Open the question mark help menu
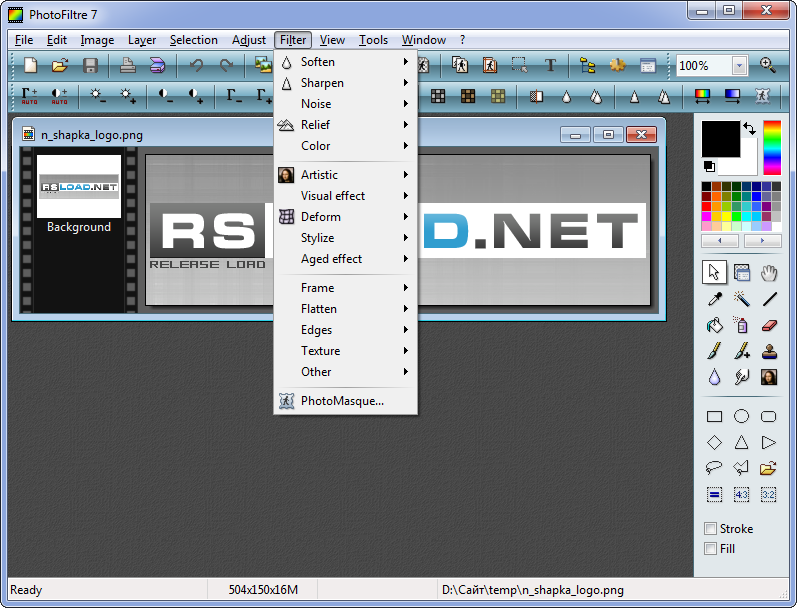The image size is (797, 608). pyautogui.click(x=462, y=40)
